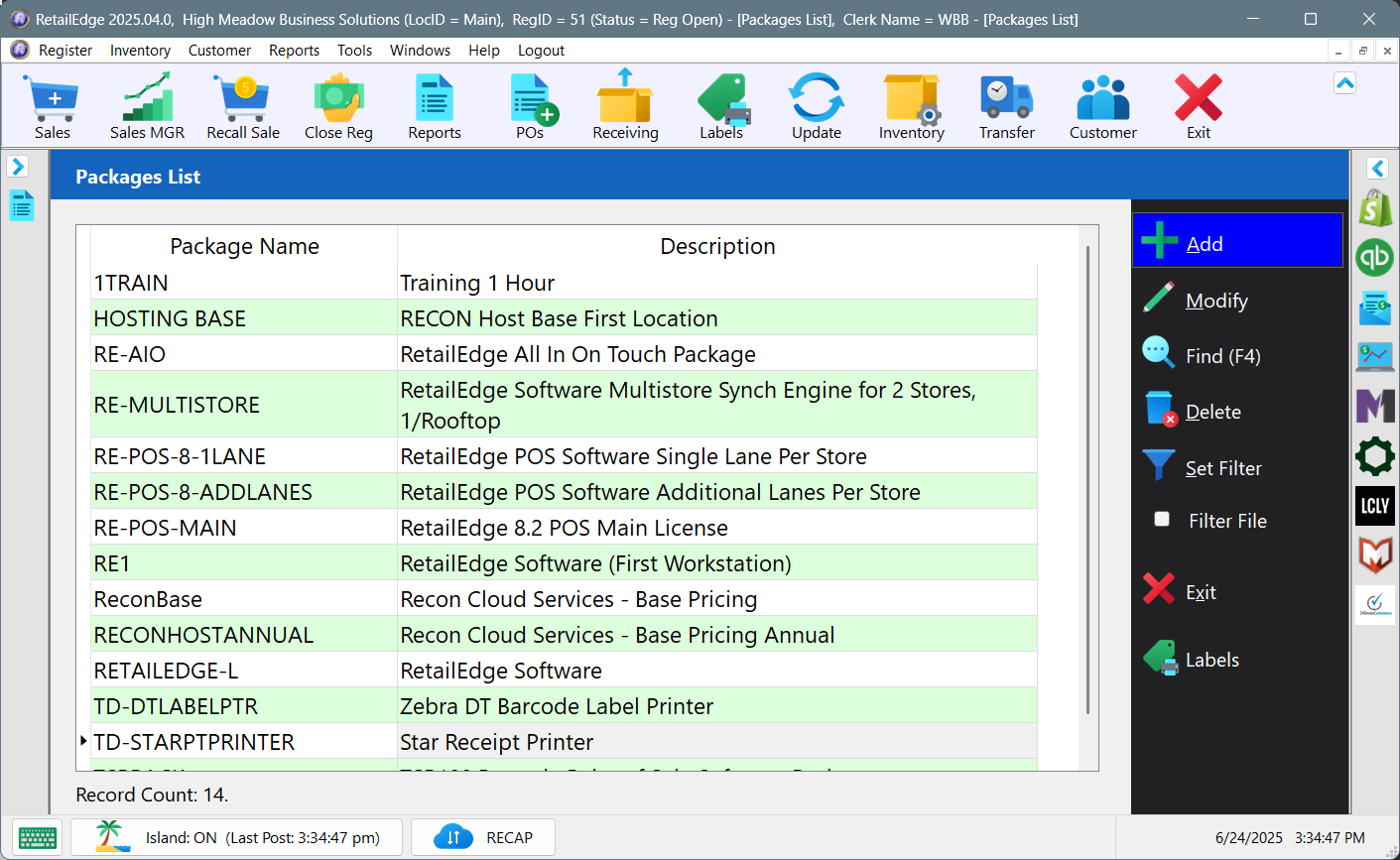Open the Reports toolbar icon
The image size is (1400, 860).
pos(435,106)
